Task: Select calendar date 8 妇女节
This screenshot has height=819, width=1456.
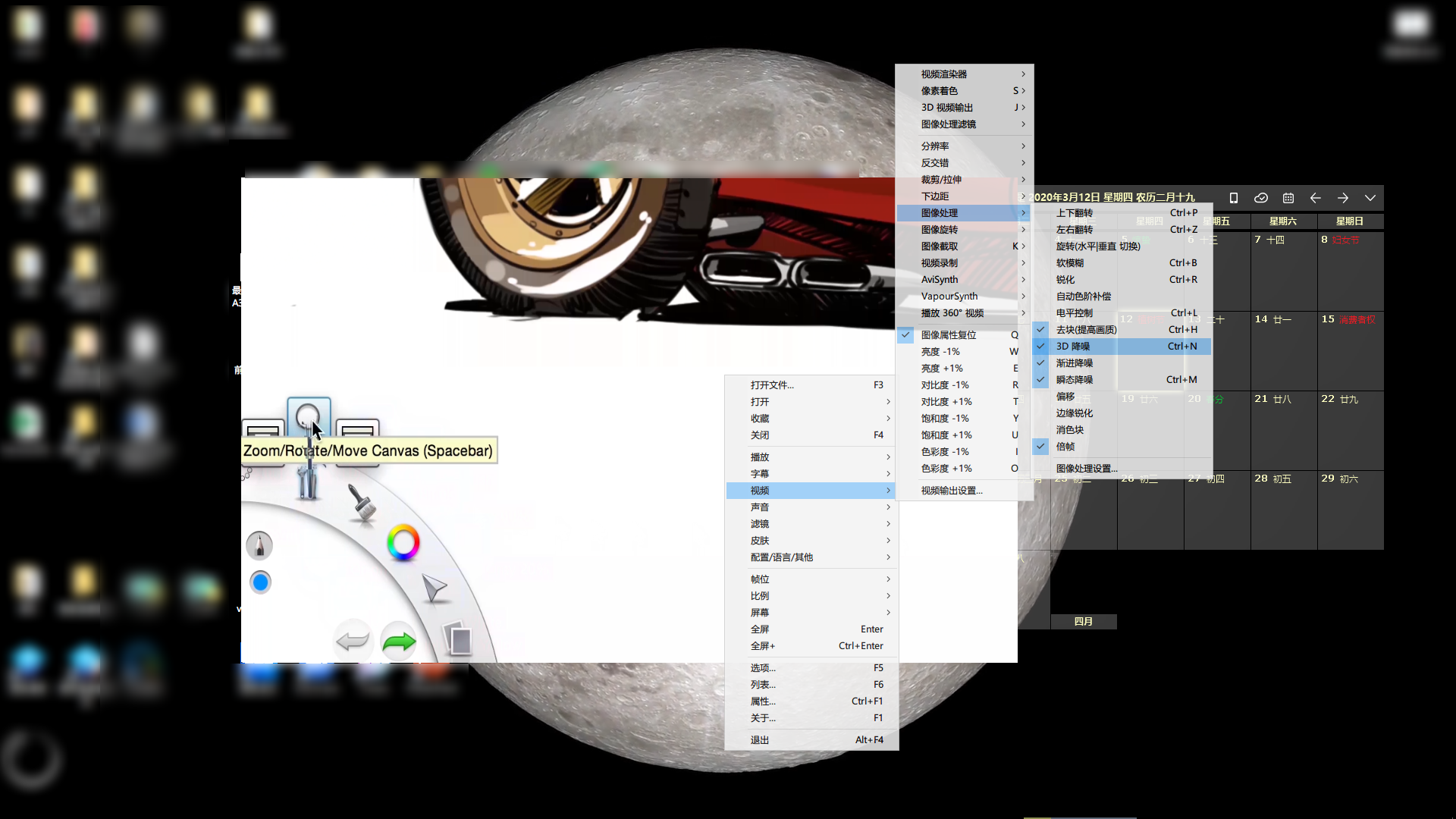Action: [1351, 270]
